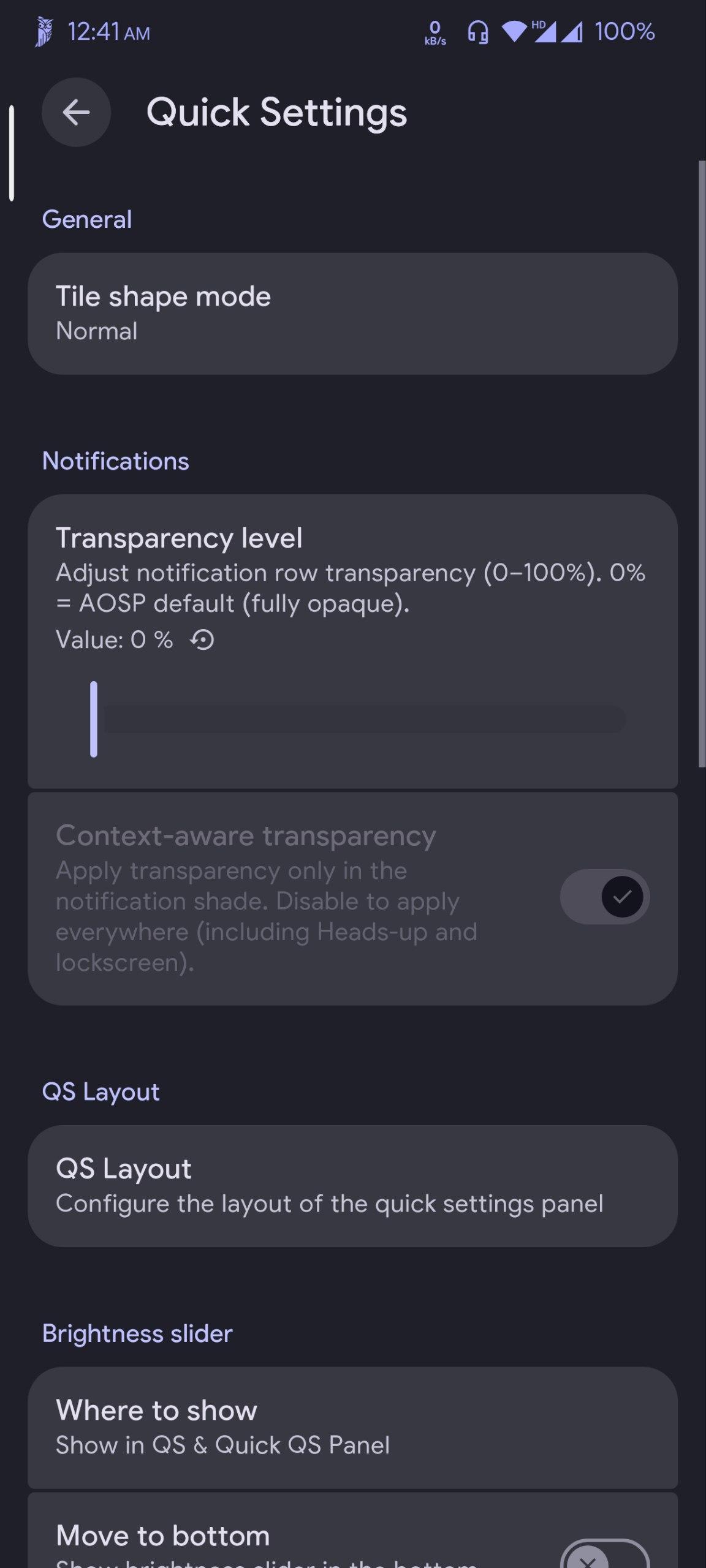Tap the Quick Settings page title

[x=276, y=113]
